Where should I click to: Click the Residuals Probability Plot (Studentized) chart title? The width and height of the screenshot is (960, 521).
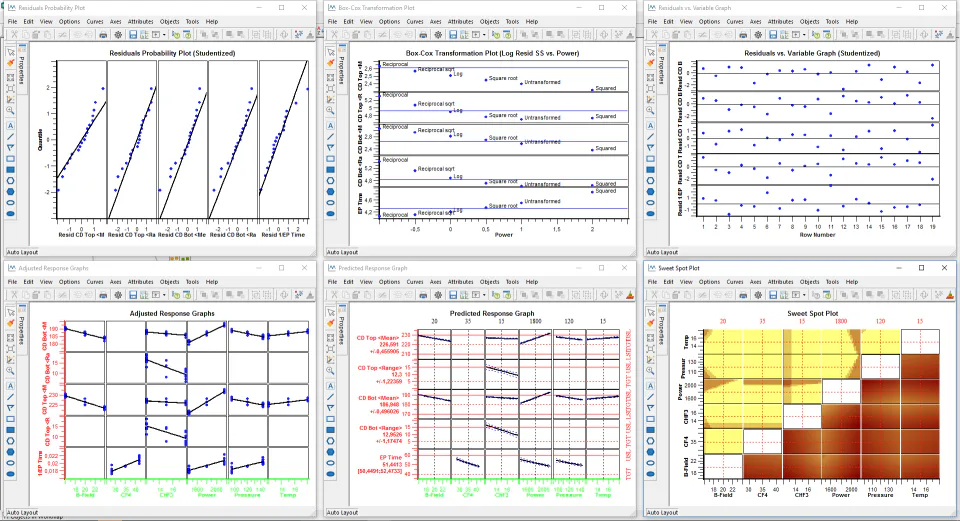(172, 53)
